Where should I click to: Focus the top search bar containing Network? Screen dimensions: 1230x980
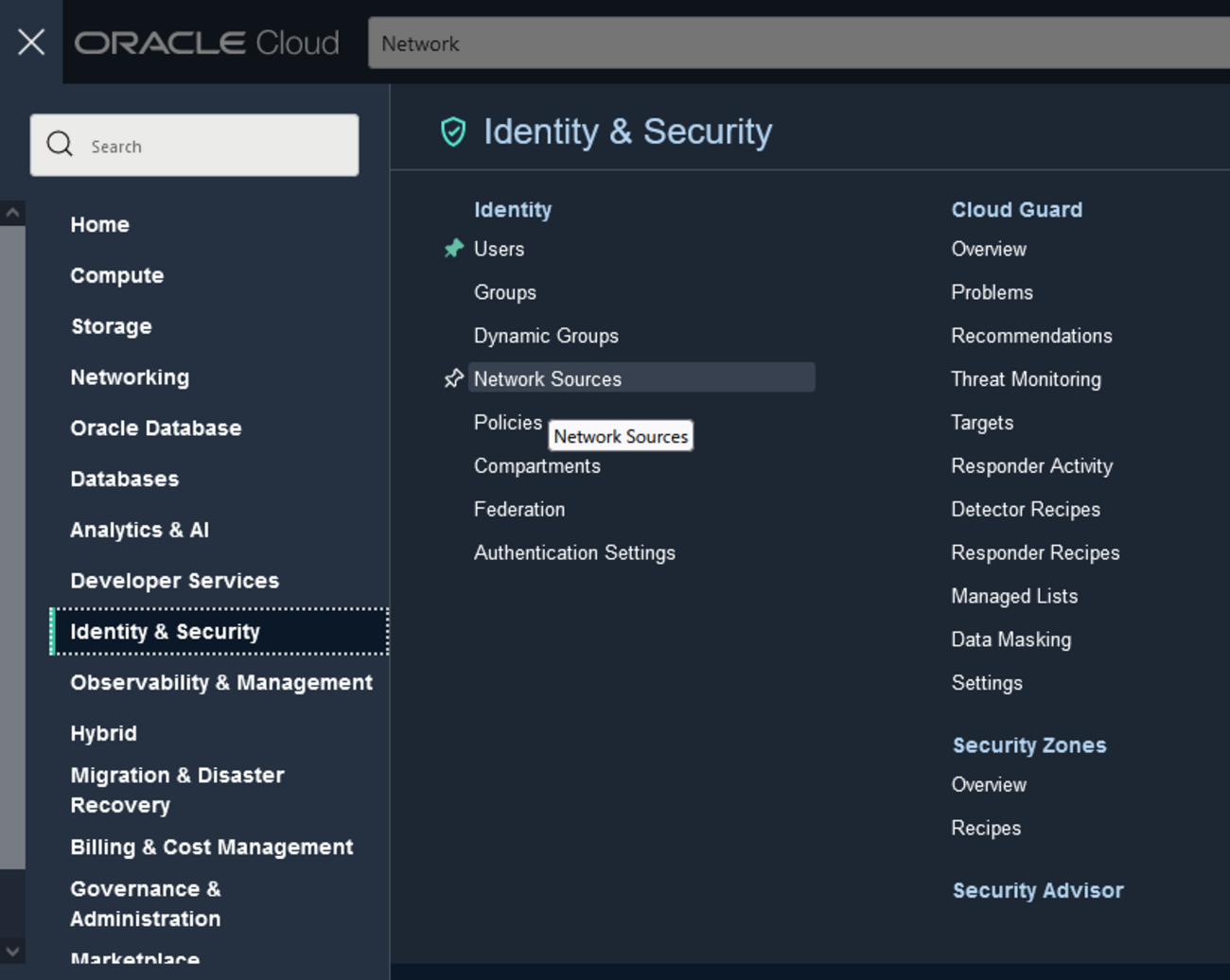click(x=795, y=44)
